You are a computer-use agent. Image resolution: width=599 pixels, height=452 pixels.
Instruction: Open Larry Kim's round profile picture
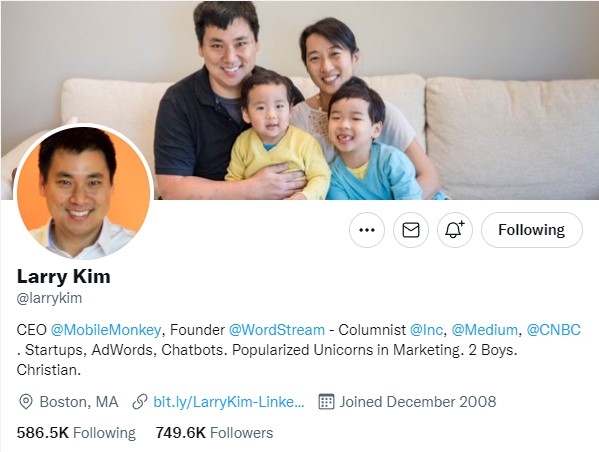click(x=83, y=192)
